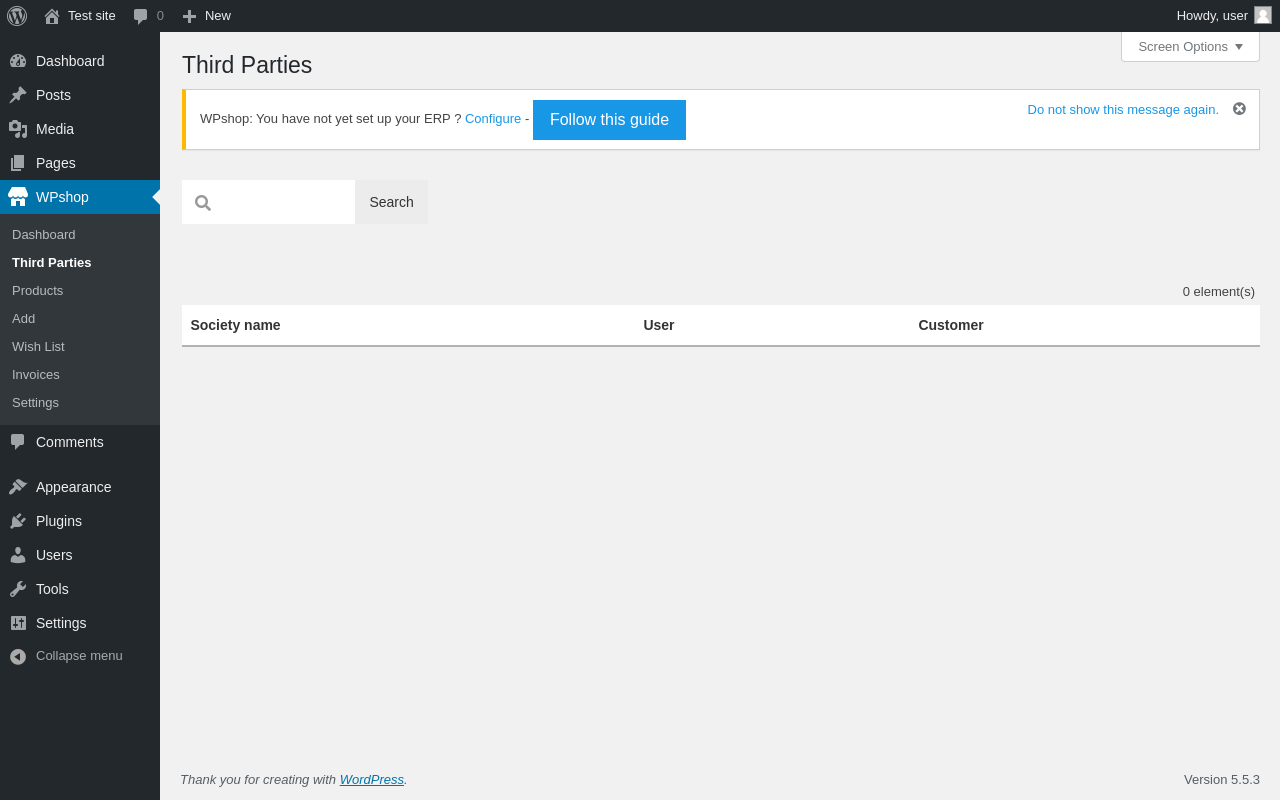Viewport: 1280px width, 800px height.
Task: Click the Media icon in sidebar
Action: tap(18, 129)
